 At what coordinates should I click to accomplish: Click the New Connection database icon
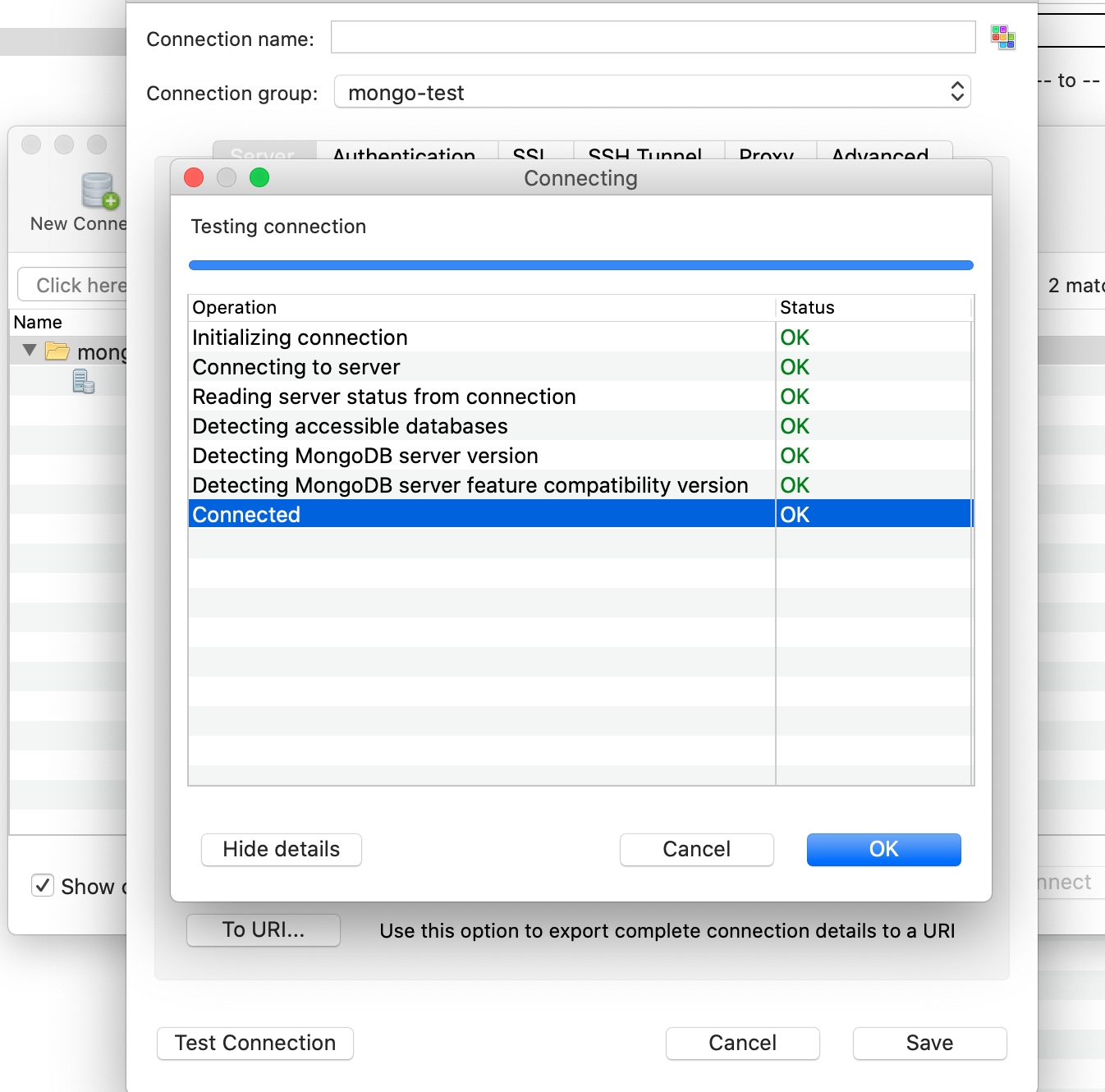coord(97,192)
